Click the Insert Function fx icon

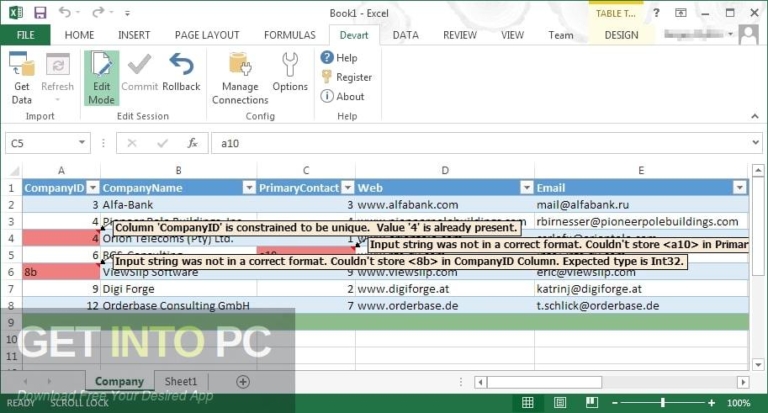click(192, 143)
